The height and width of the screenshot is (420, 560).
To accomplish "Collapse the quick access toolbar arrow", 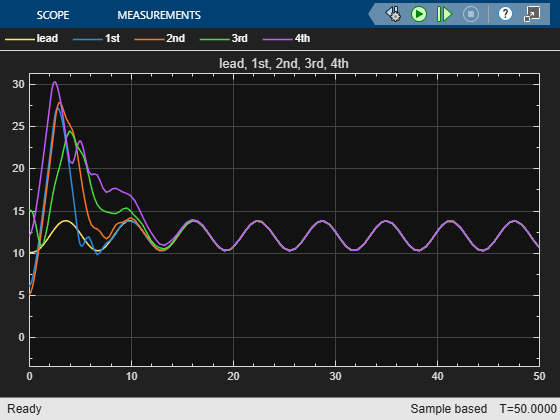I will click(372, 14).
